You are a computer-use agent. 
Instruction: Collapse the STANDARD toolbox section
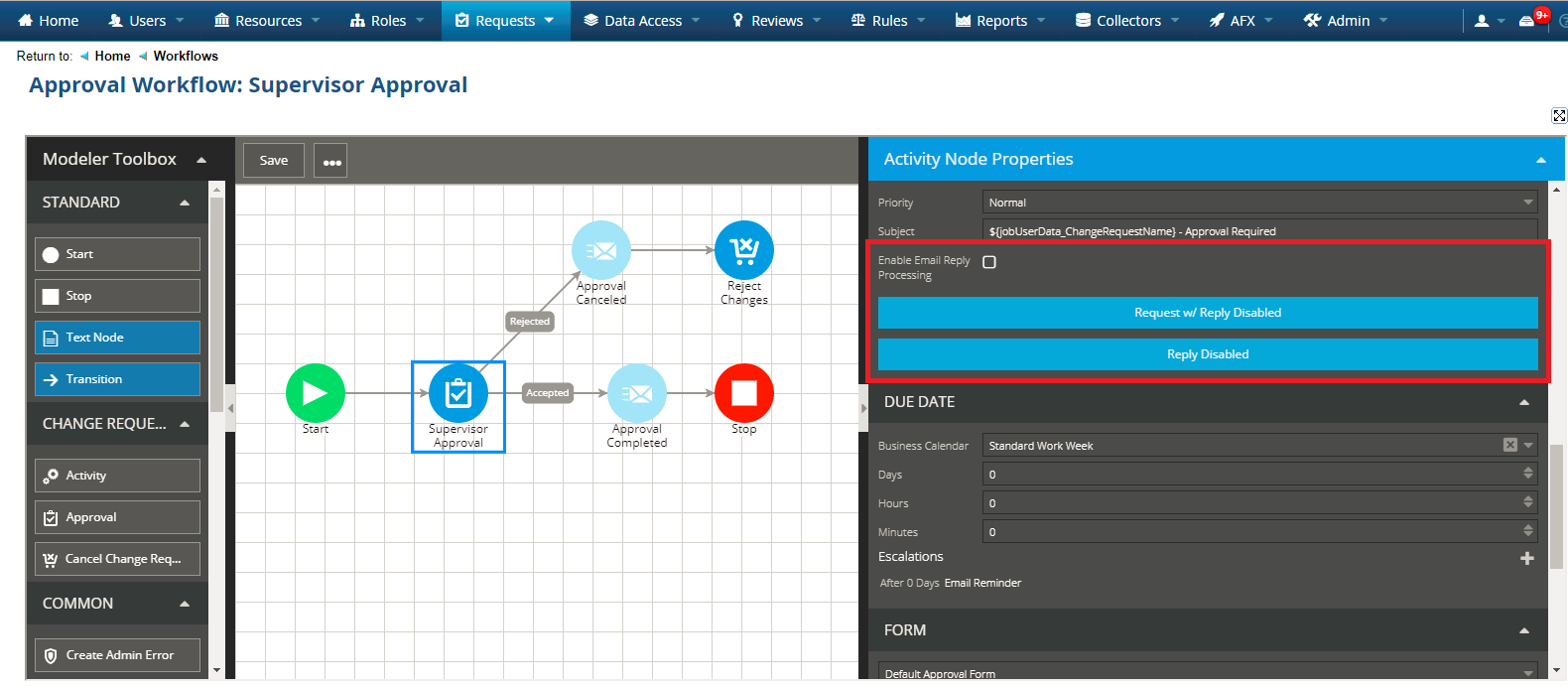coord(185,203)
